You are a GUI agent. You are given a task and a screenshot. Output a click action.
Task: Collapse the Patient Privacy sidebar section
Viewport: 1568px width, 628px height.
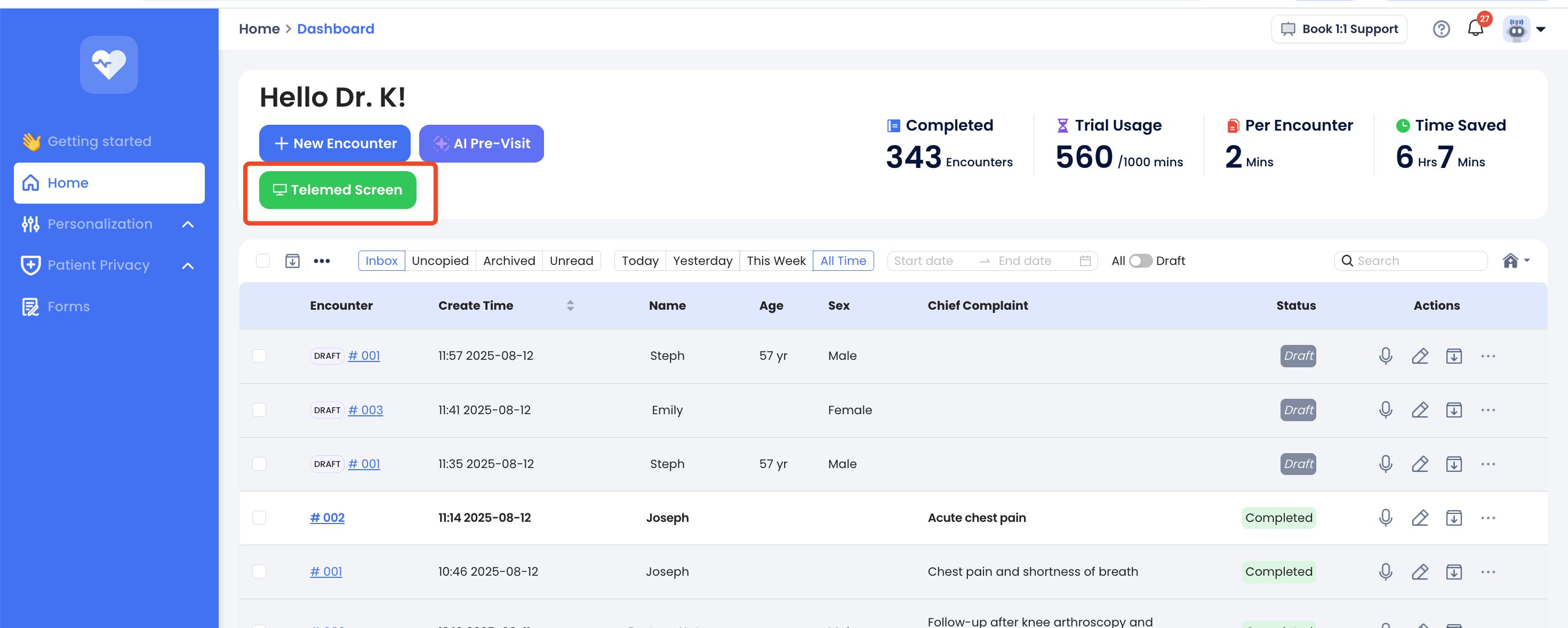coord(188,266)
